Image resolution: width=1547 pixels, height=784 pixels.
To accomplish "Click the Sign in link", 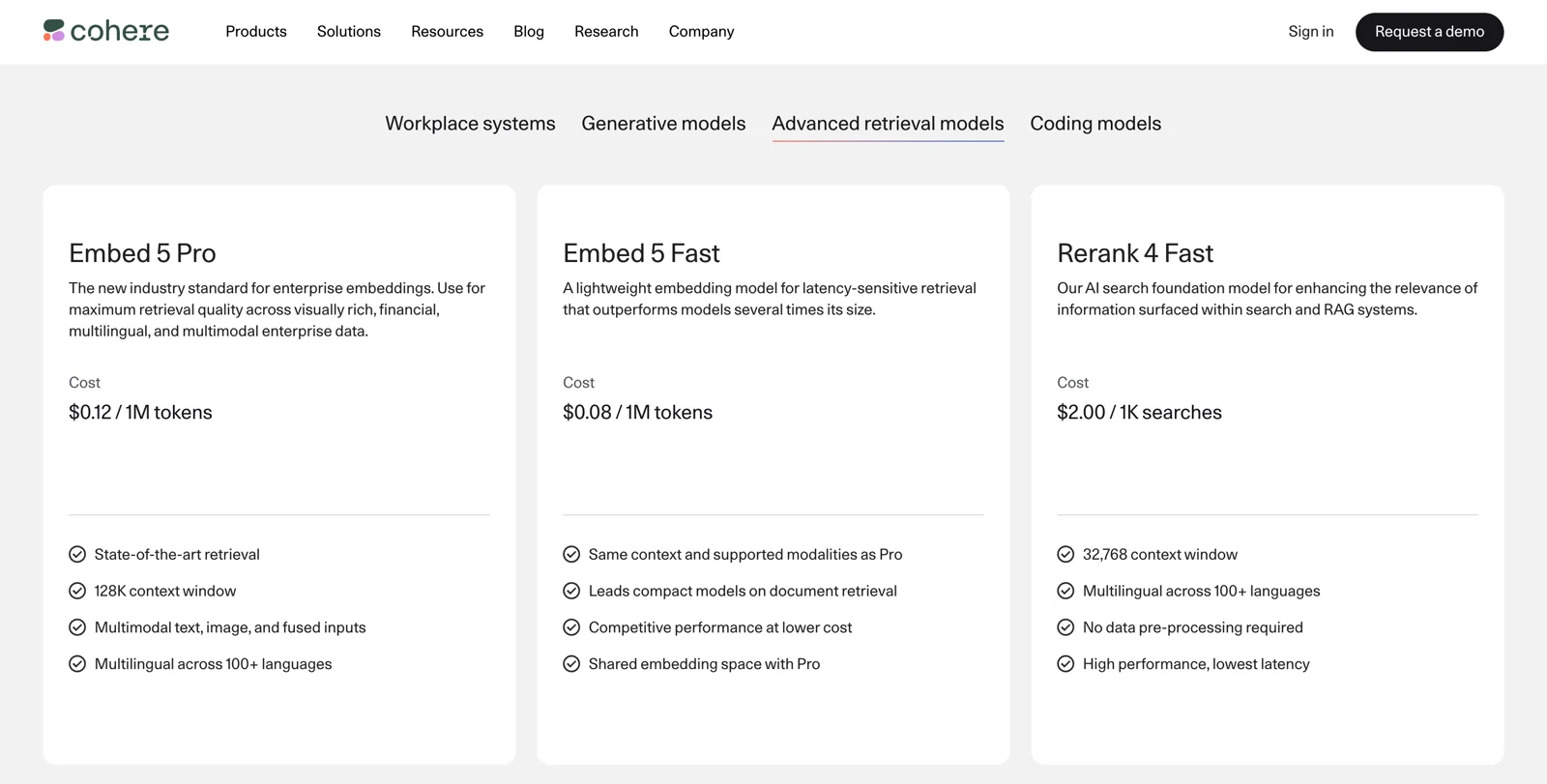I will tap(1311, 32).
